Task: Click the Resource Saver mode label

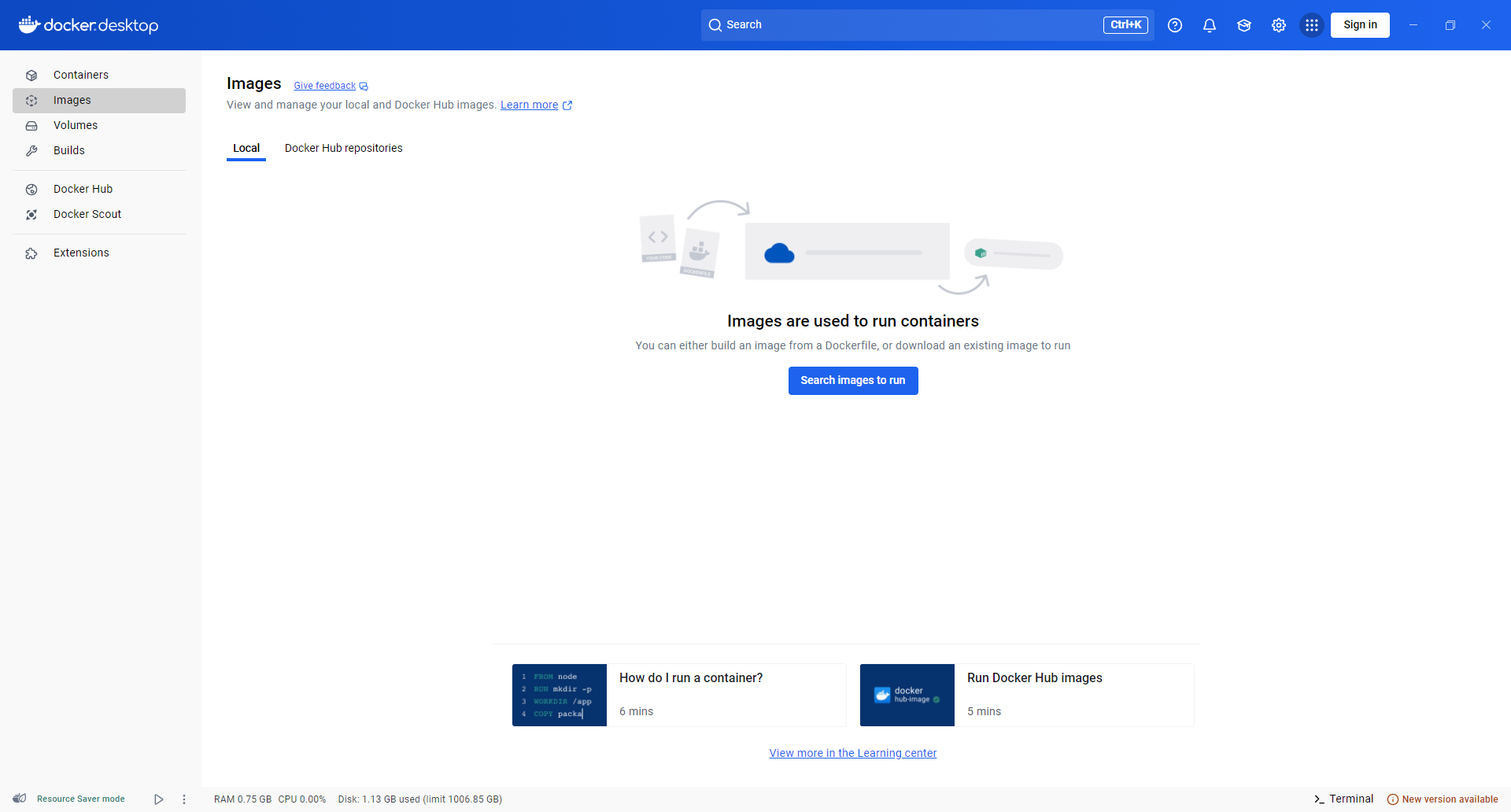Action: [81, 799]
